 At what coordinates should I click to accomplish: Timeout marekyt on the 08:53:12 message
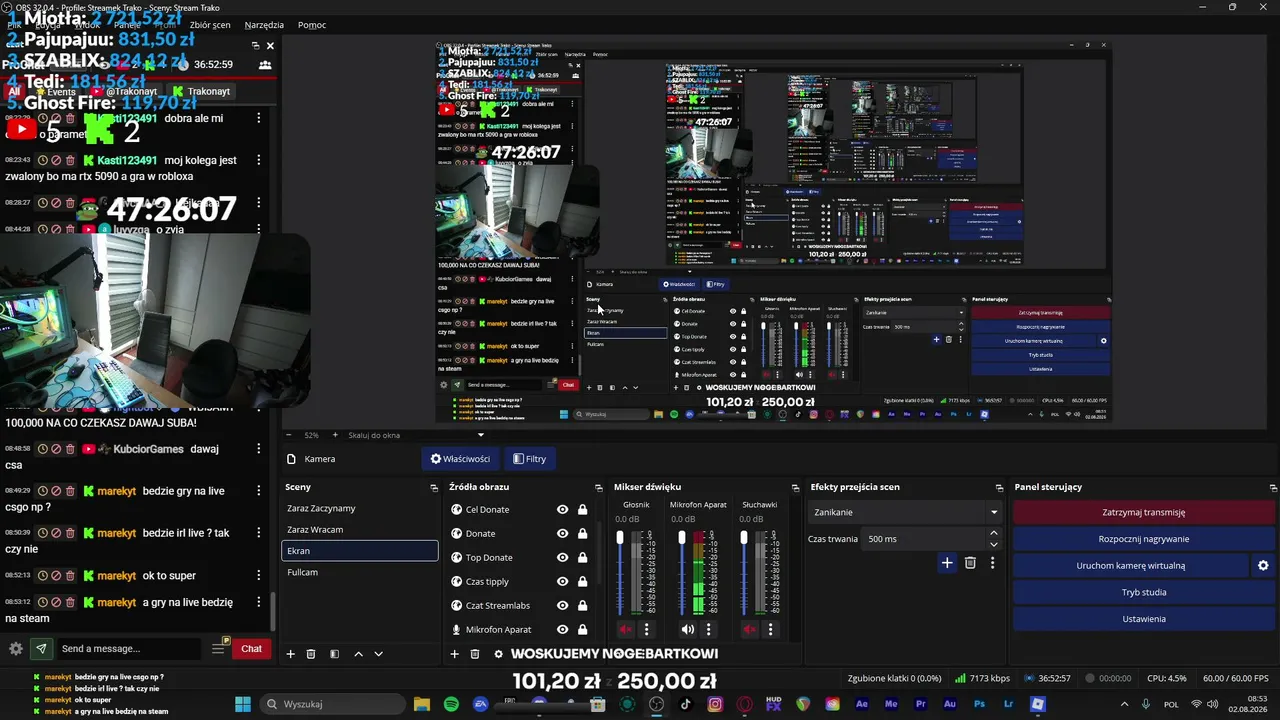[42, 603]
